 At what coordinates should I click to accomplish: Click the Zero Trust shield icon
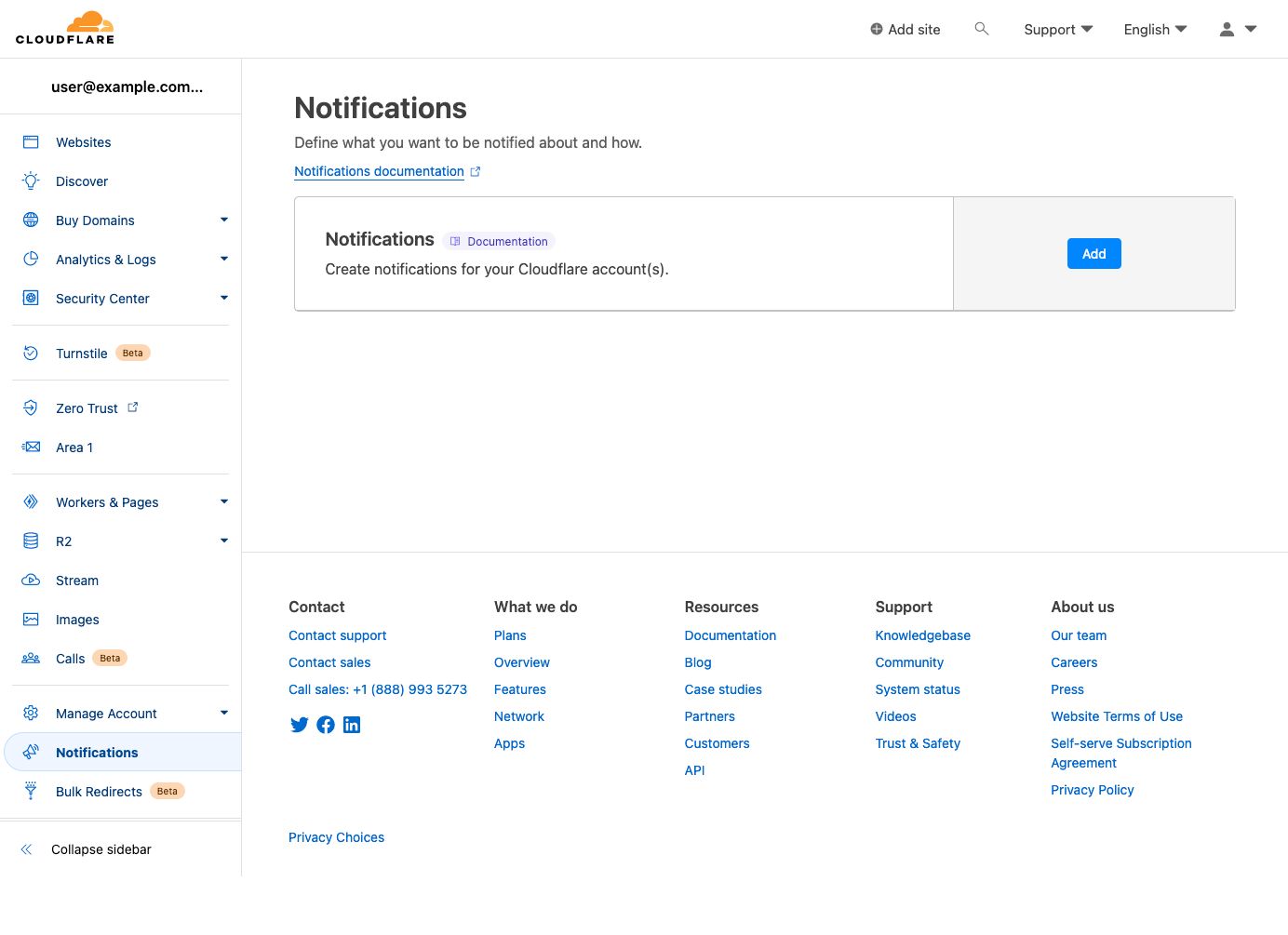(31, 407)
